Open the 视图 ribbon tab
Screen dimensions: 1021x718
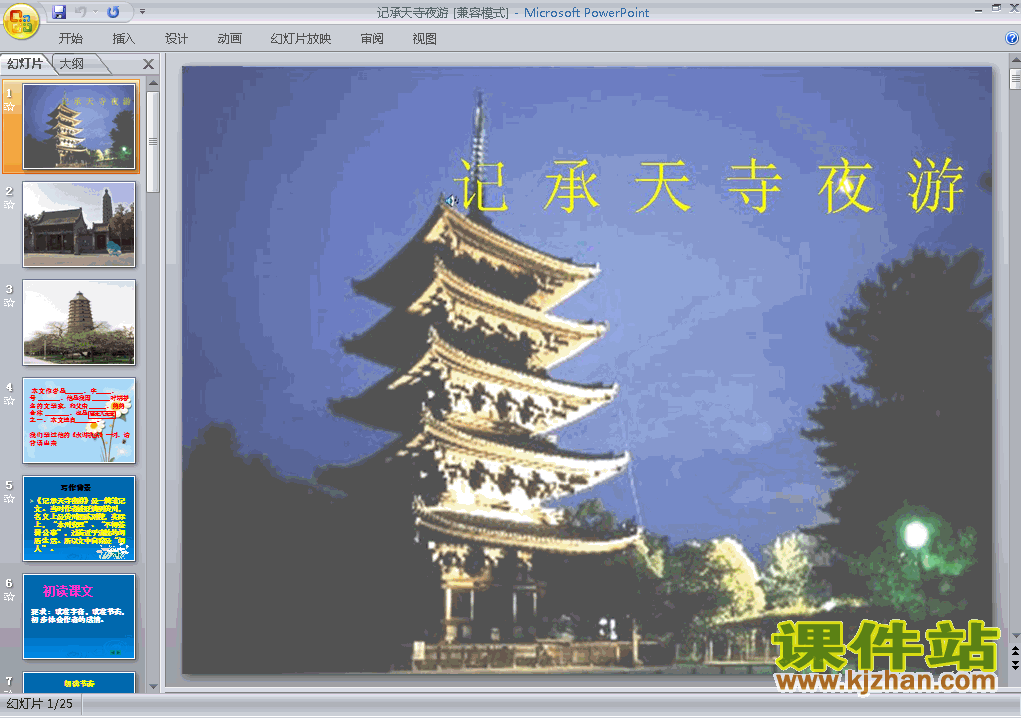[425, 38]
